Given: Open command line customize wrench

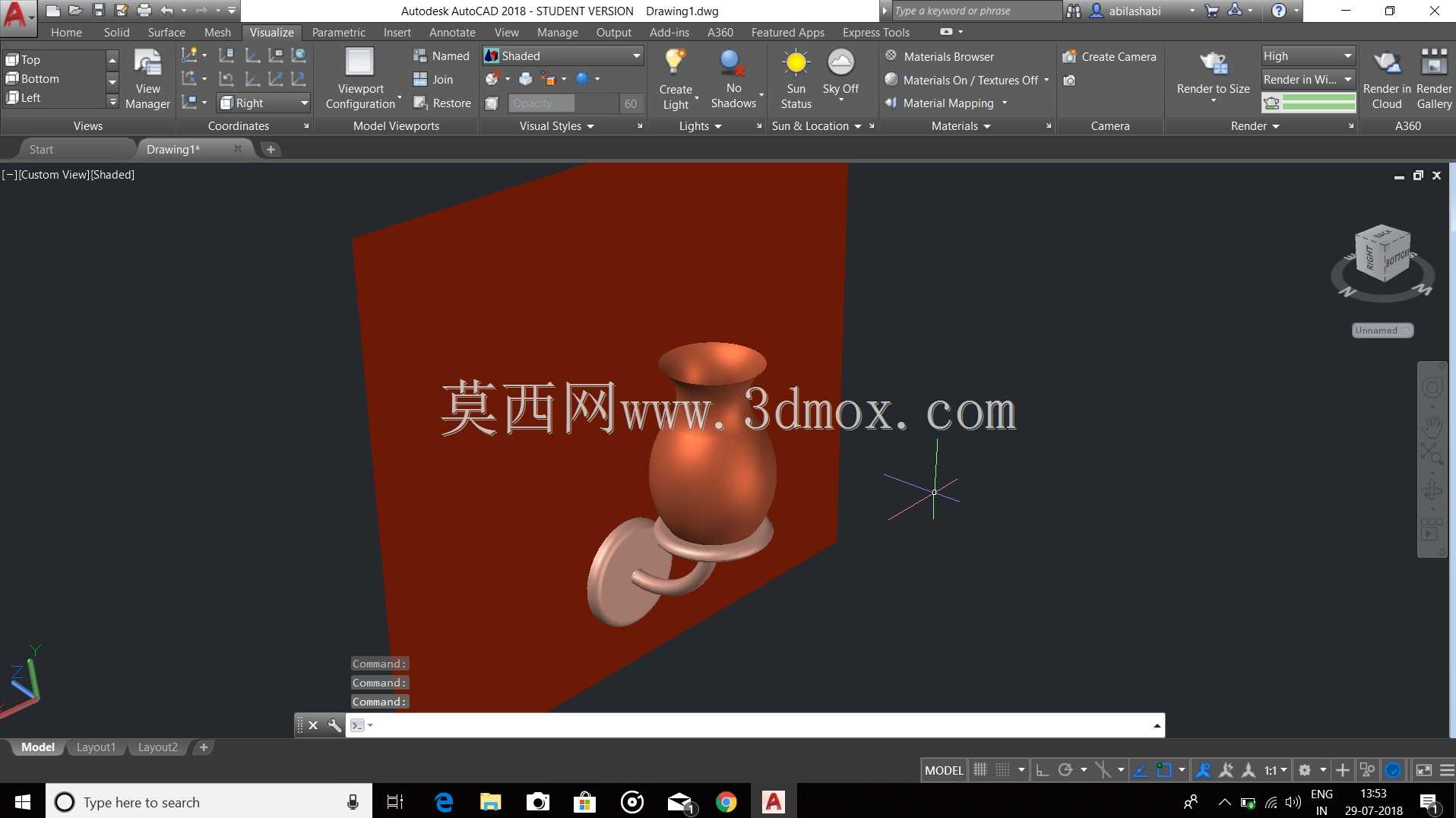Looking at the screenshot, I should tap(334, 725).
